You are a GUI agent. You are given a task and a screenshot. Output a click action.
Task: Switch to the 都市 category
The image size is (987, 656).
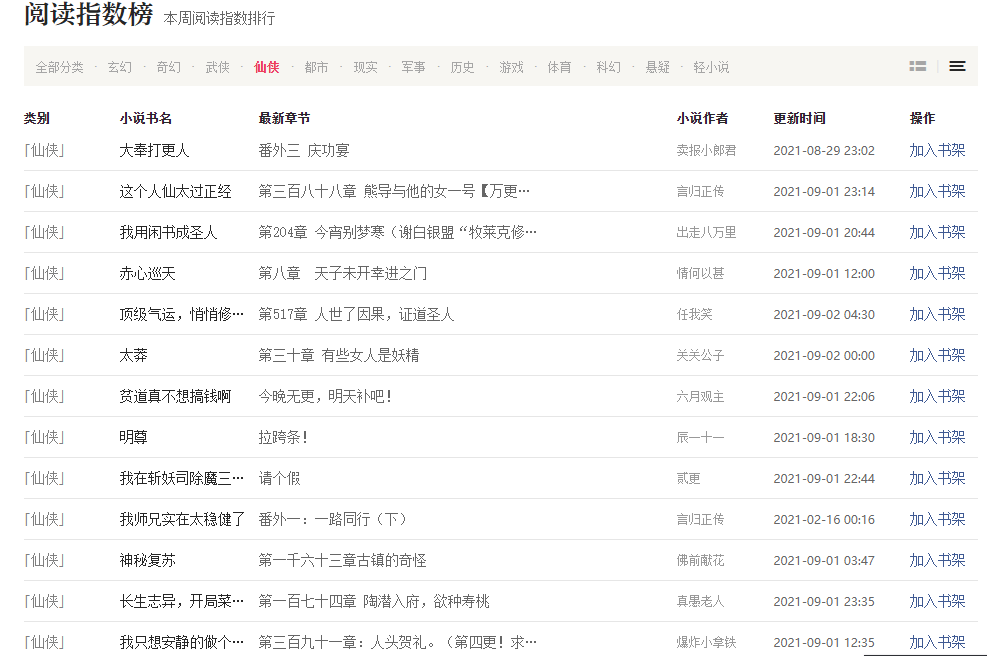tap(316, 67)
